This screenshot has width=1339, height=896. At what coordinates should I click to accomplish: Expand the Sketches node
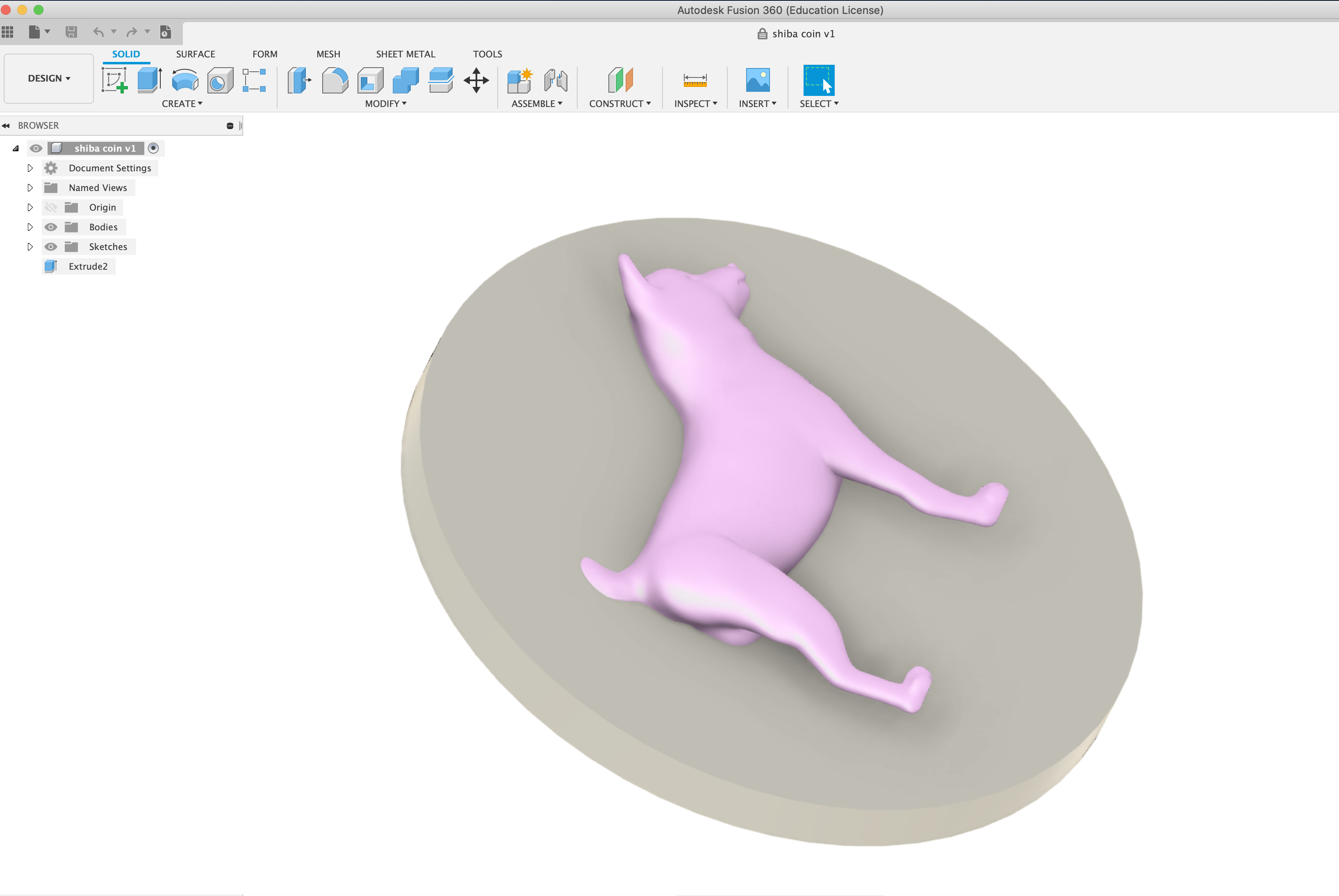pyautogui.click(x=30, y=247)
